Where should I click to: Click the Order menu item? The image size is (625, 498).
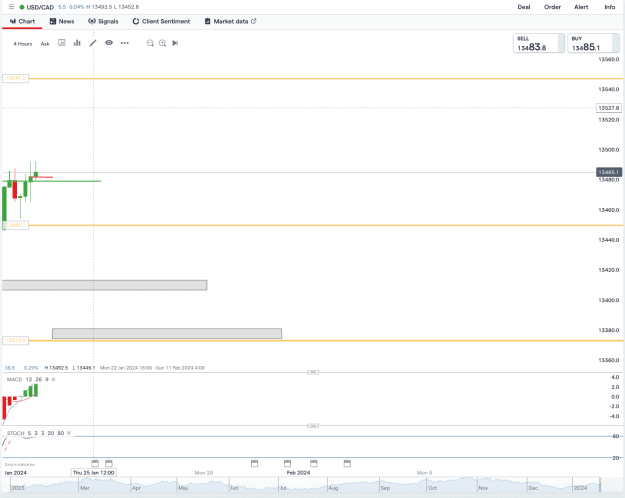[552, 7]
